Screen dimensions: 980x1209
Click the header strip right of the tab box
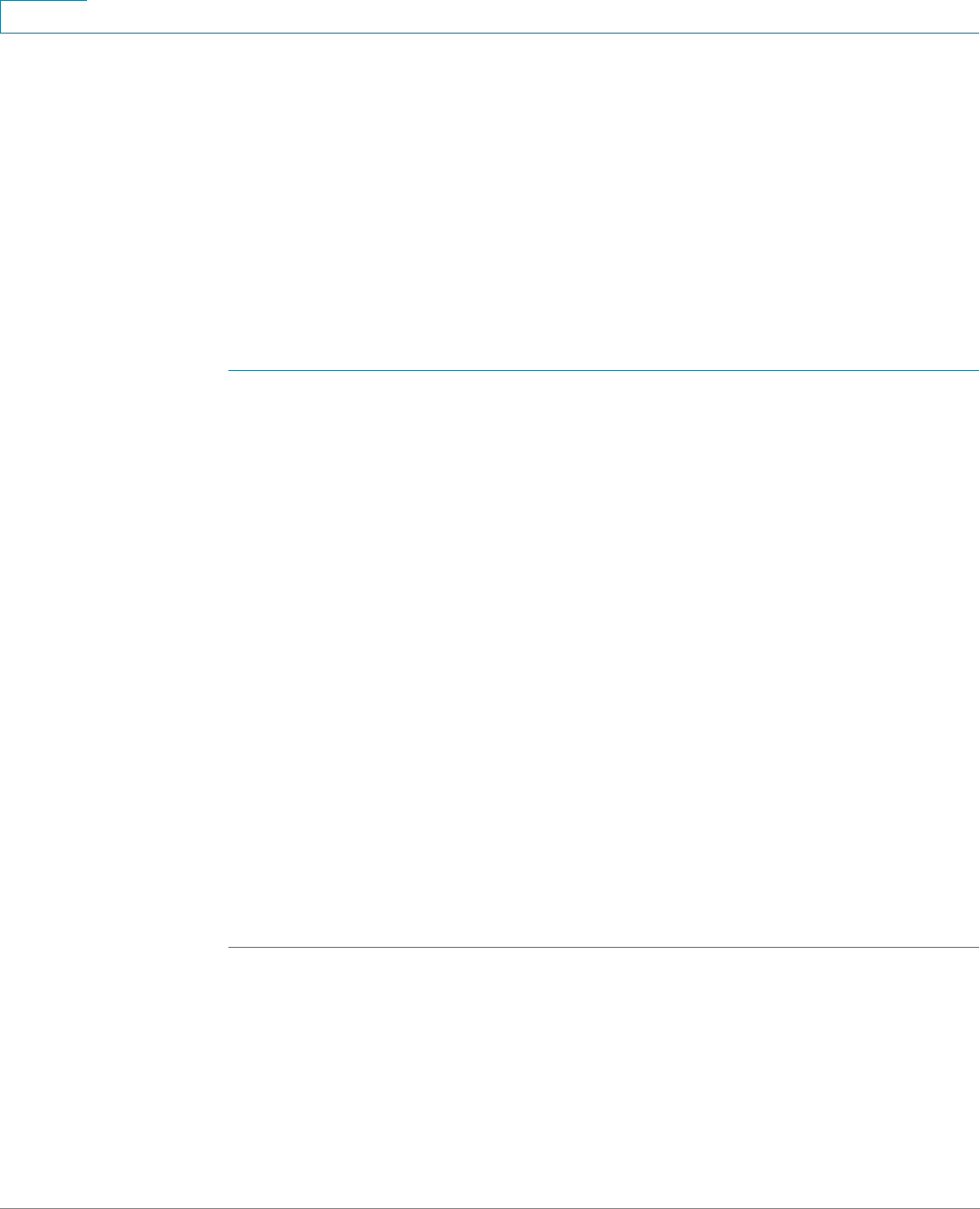533,16
